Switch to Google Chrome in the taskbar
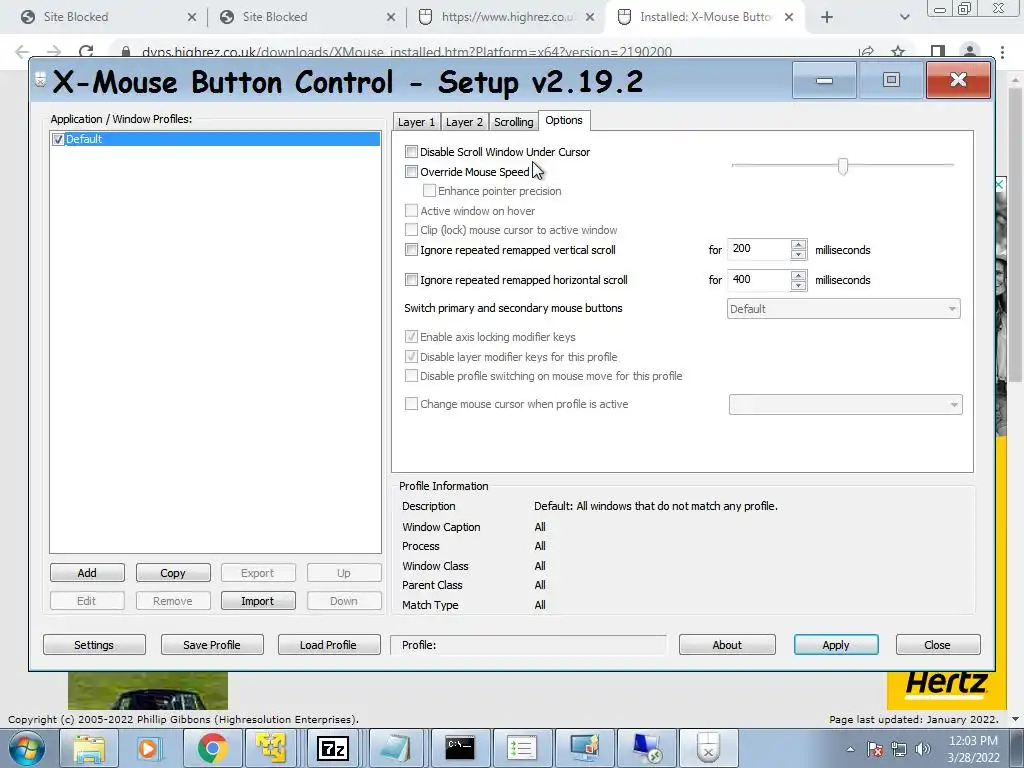 (x=212, y=748)
